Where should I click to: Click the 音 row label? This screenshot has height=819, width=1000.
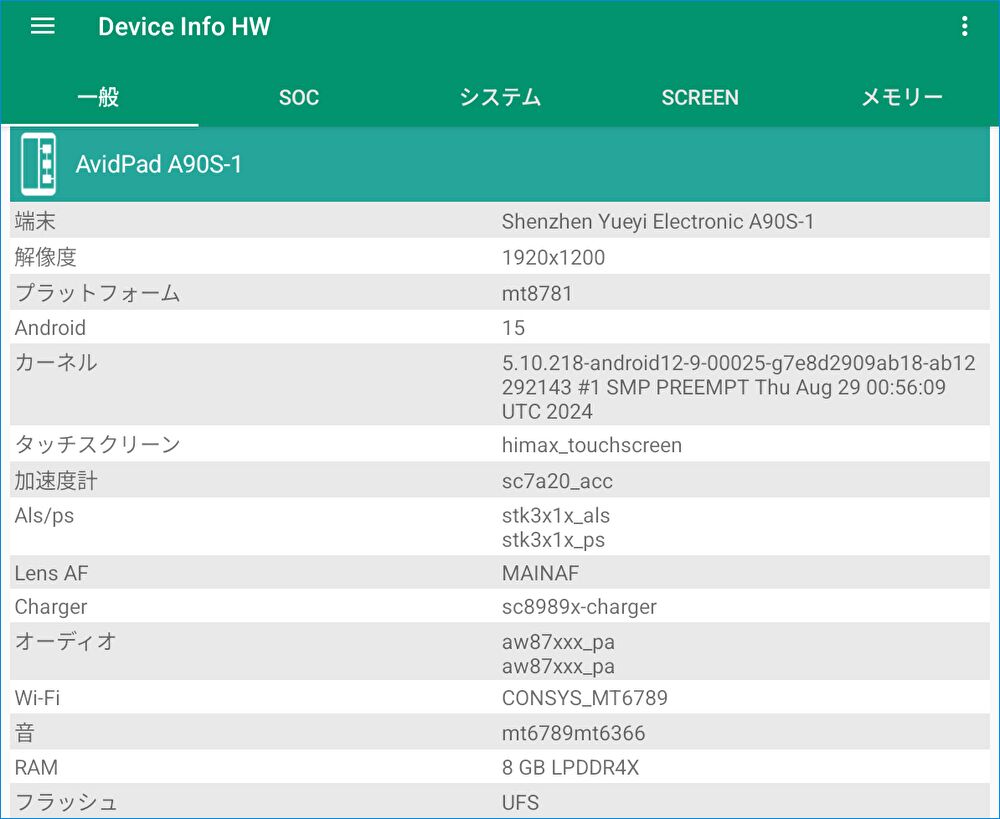point(25,732)
